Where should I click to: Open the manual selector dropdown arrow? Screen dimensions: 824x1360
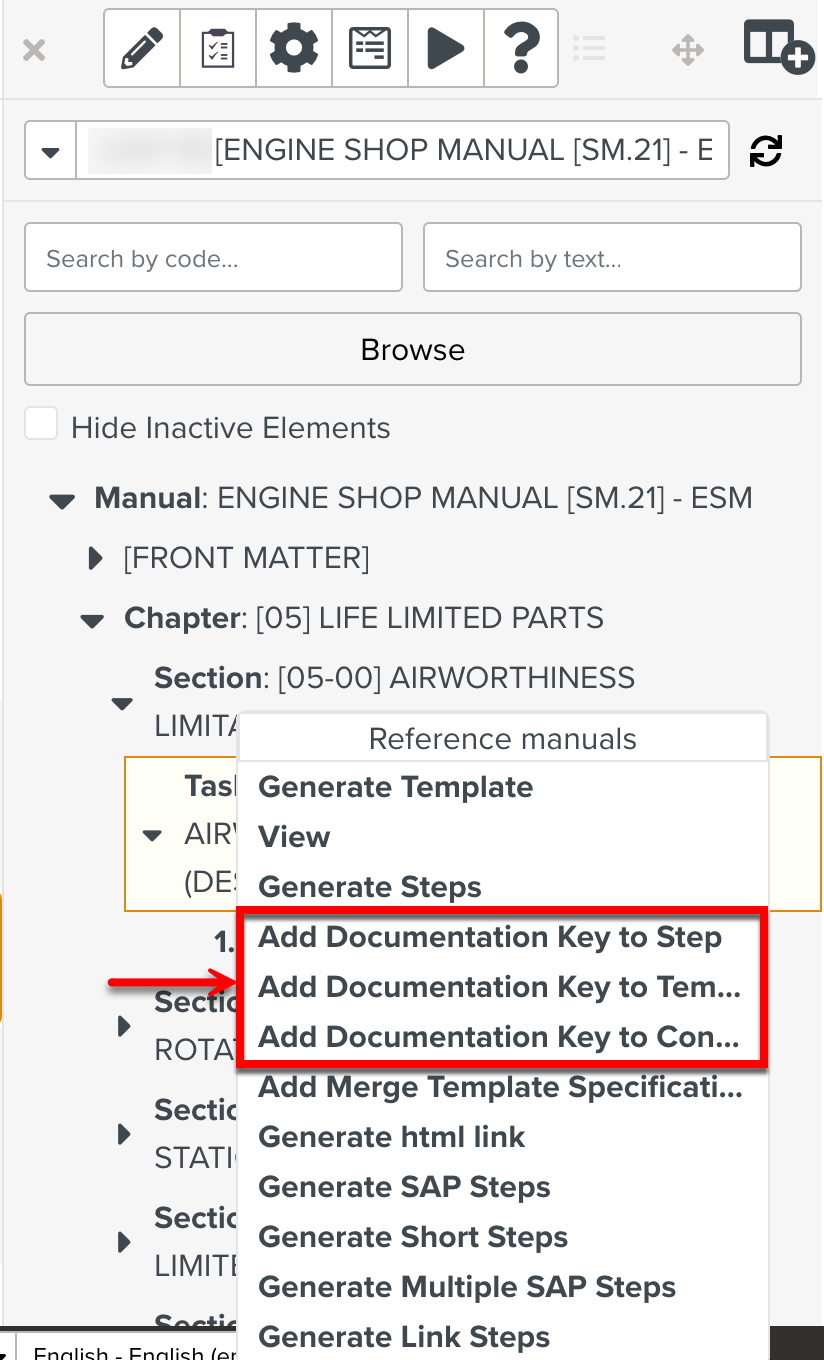click(x=50, y=150)
